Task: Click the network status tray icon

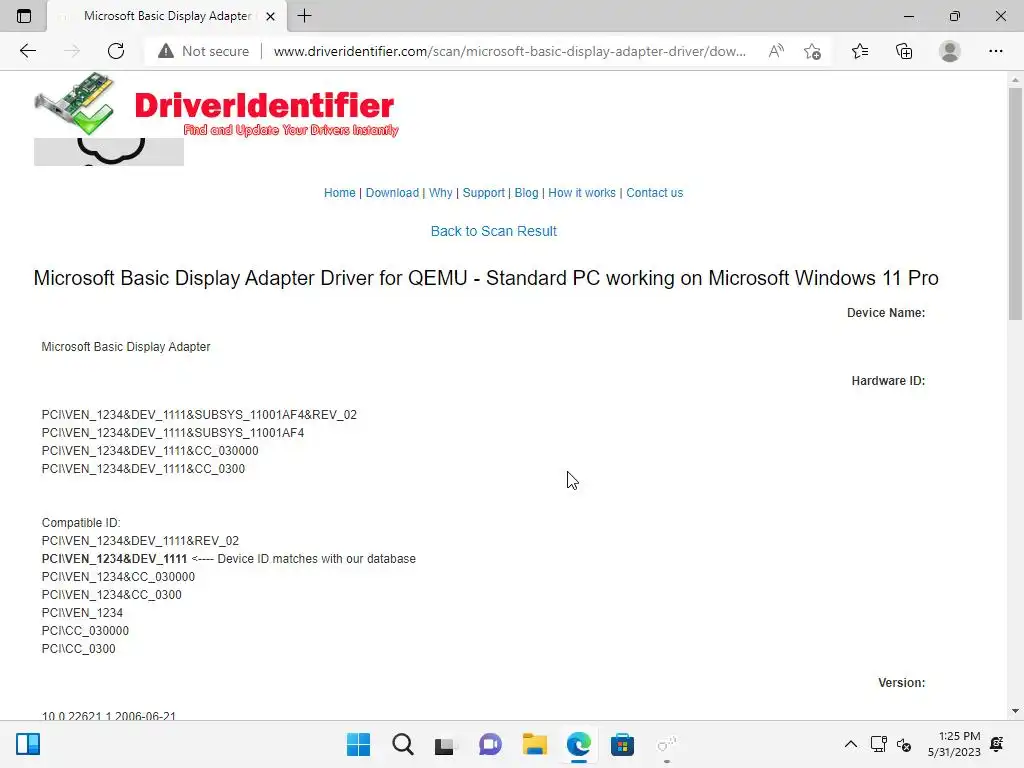Action: click(x=878, y=744)
